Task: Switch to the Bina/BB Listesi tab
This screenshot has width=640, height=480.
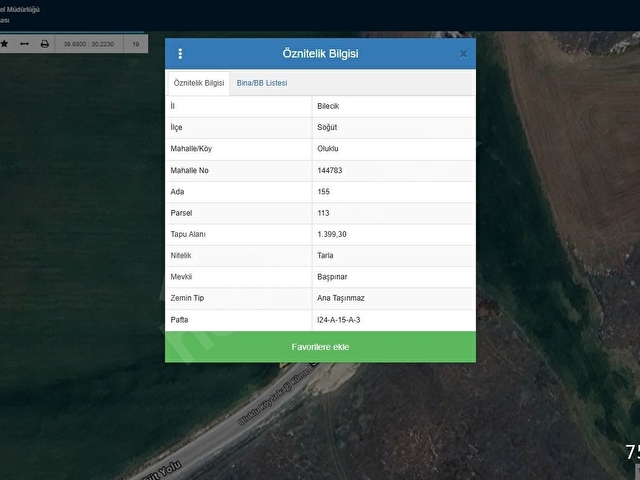Action: pyautogui.click(x=262, y=83)
